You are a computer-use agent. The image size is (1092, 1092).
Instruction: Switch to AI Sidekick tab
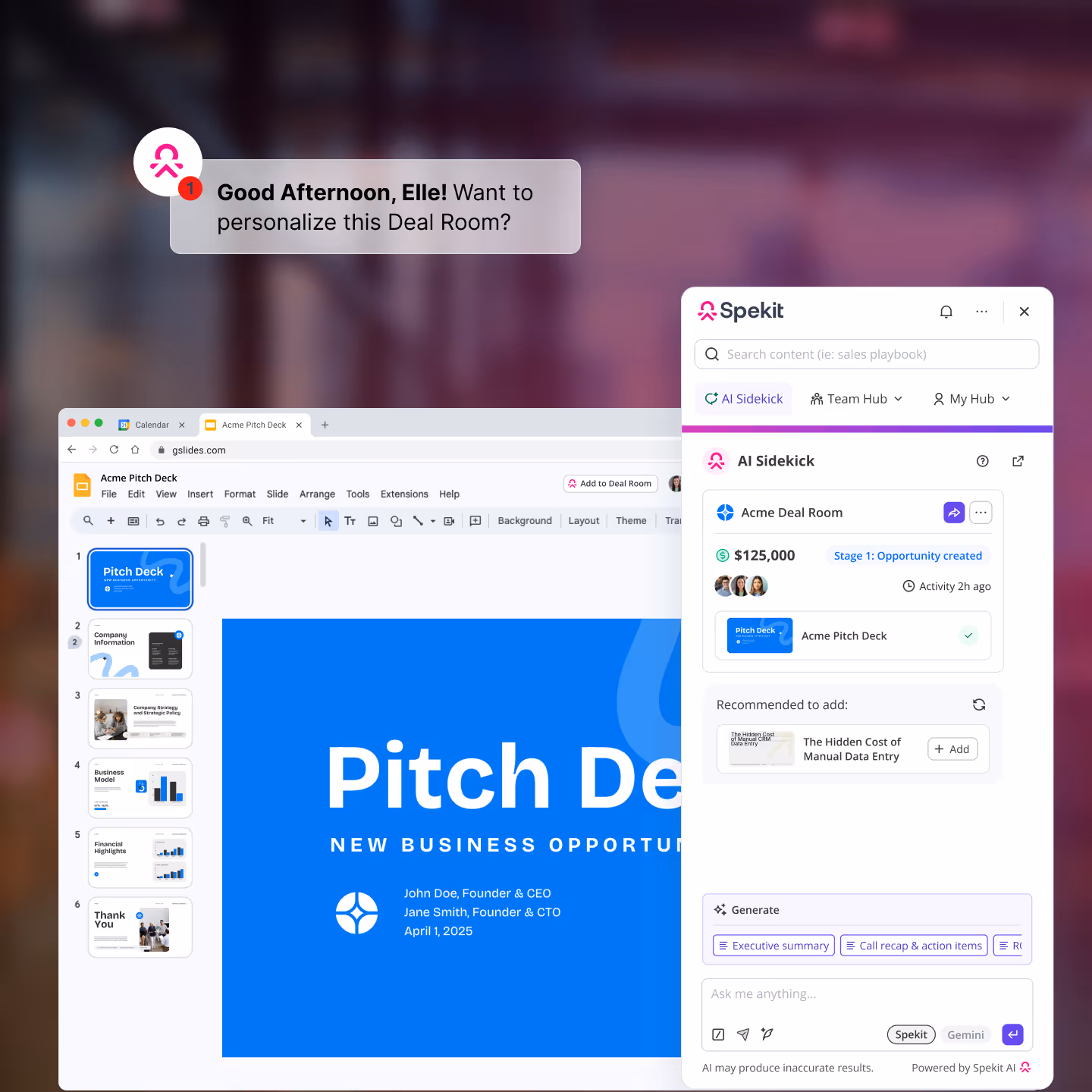[x=744, y=399]
